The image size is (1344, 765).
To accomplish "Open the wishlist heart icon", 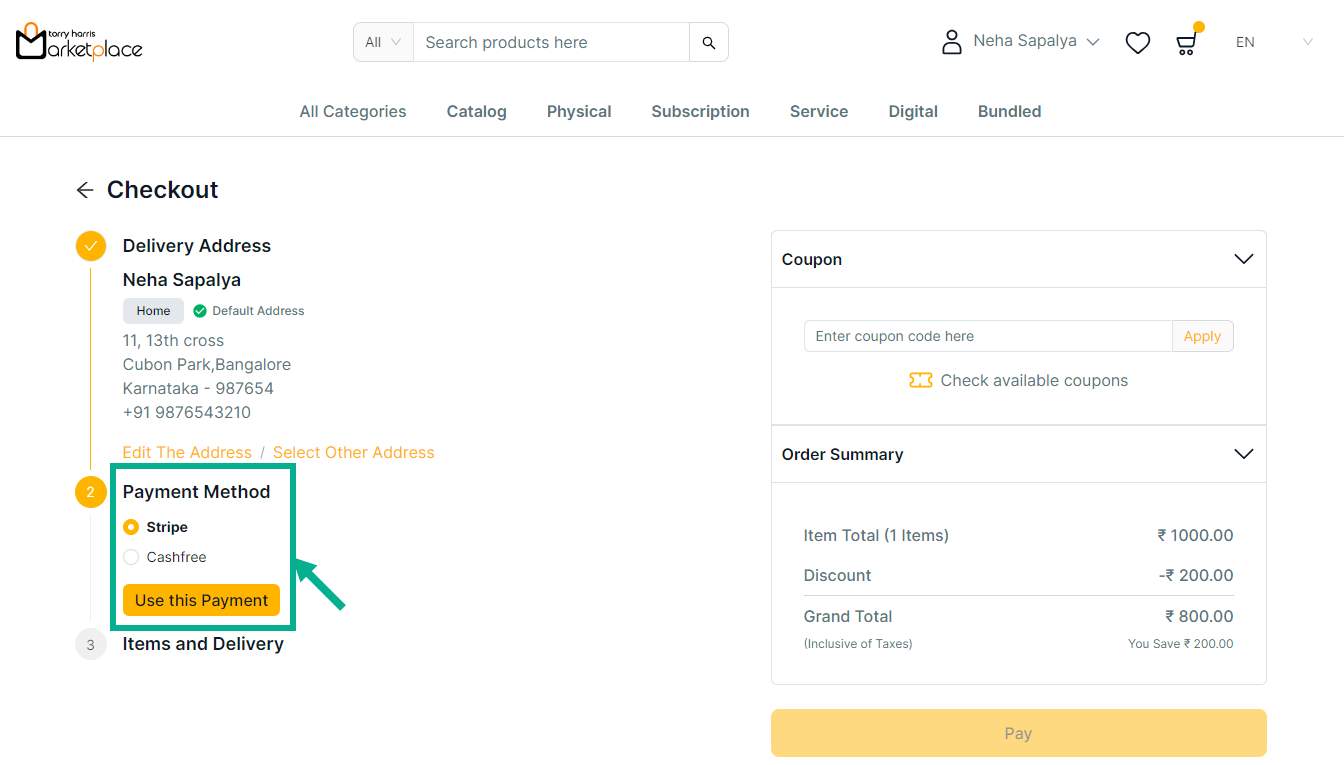I will (1137, 43).
